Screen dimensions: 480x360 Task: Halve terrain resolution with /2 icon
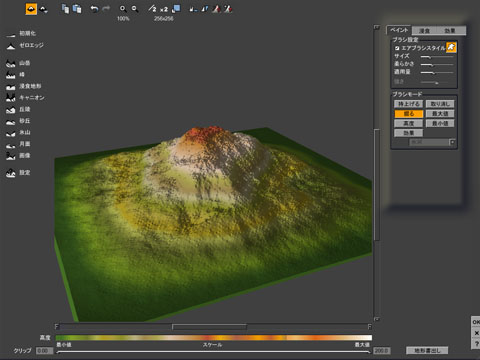coord(152,9)
